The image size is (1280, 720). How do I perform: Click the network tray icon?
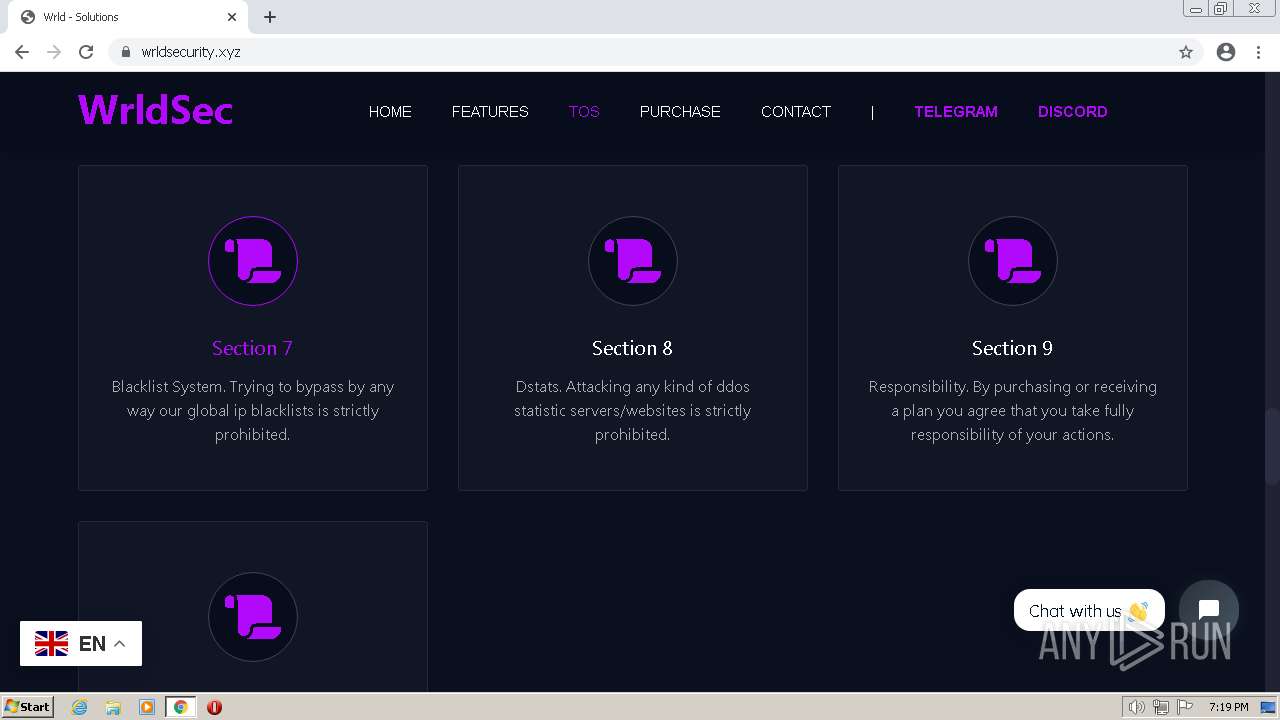point(1161,707)
